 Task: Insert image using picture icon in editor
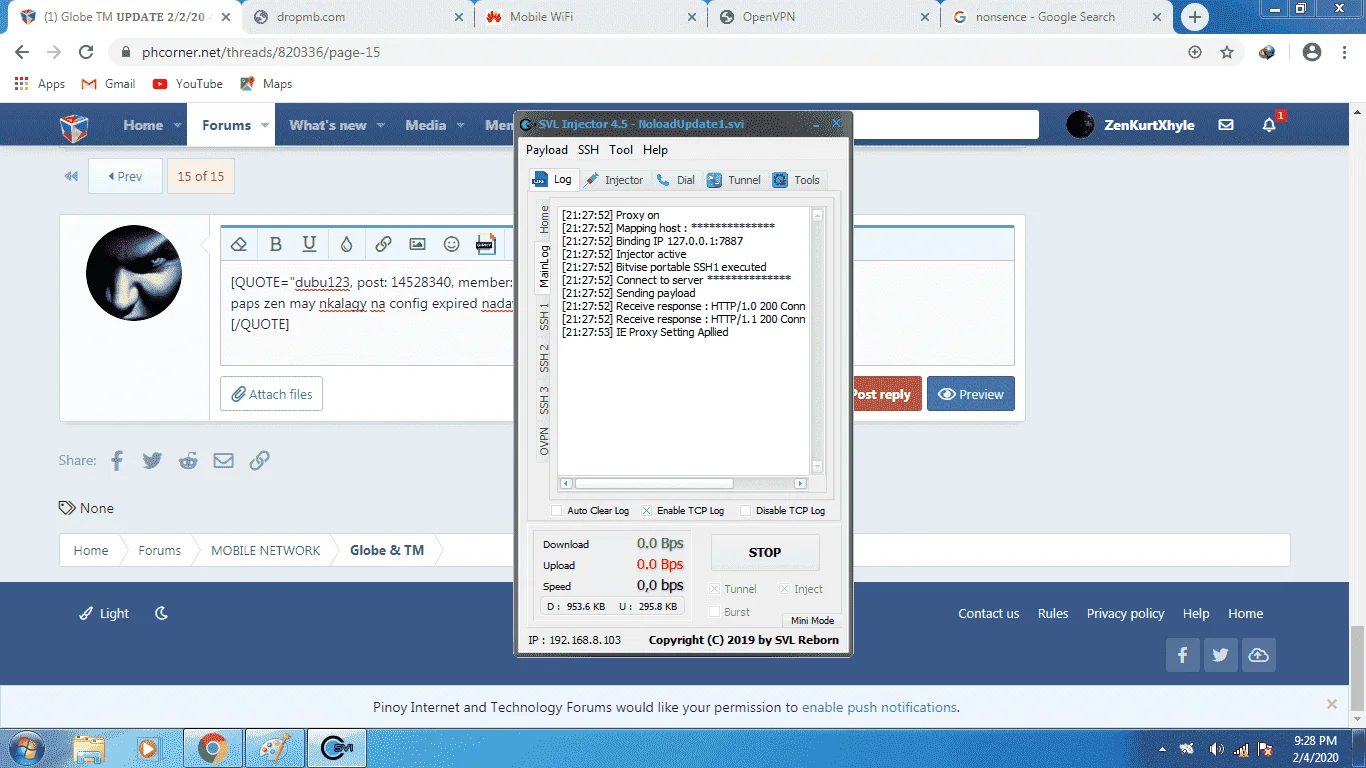[417, 244]
